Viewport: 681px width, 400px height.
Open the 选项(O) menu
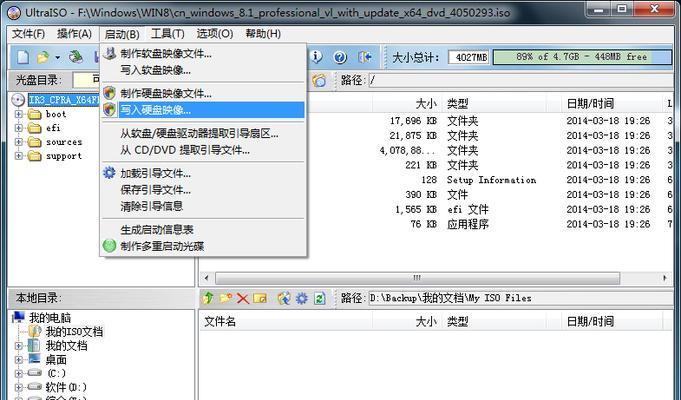[x=215, y=34]
